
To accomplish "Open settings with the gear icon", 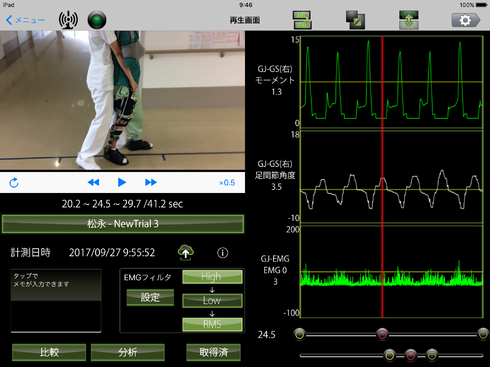I will 466,20.
